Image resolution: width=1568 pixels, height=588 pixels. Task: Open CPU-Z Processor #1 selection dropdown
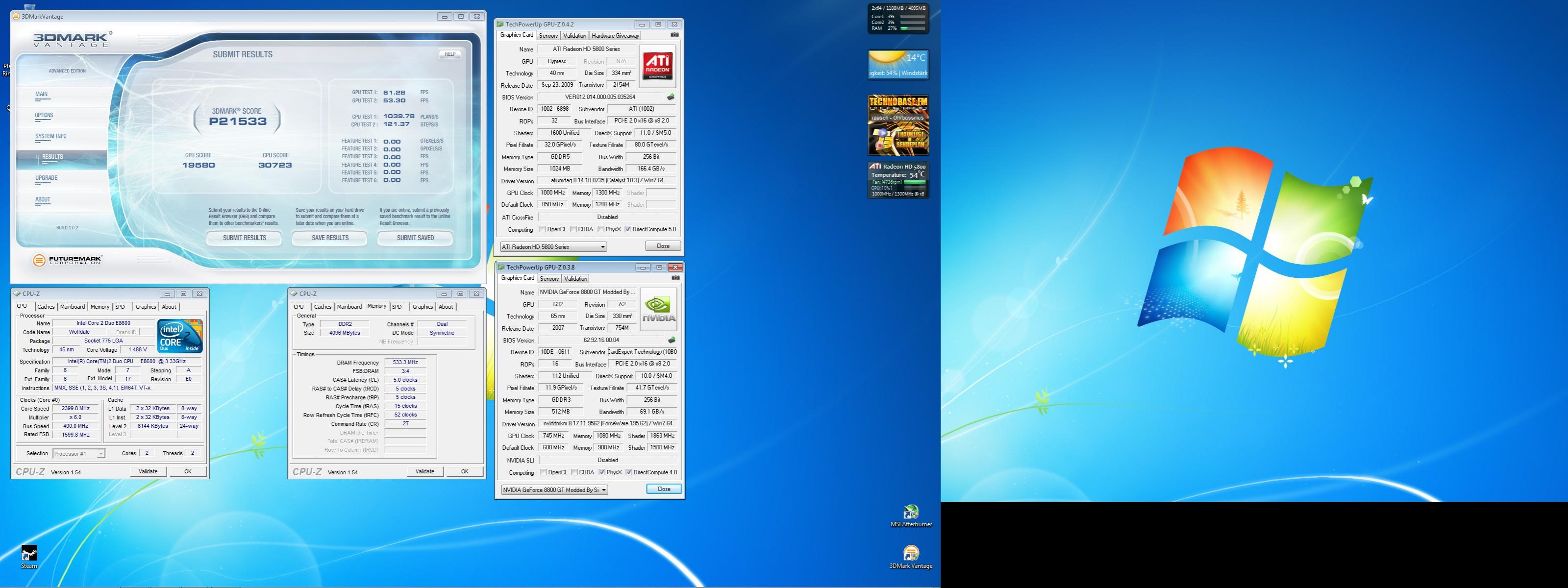click(78, 453)
